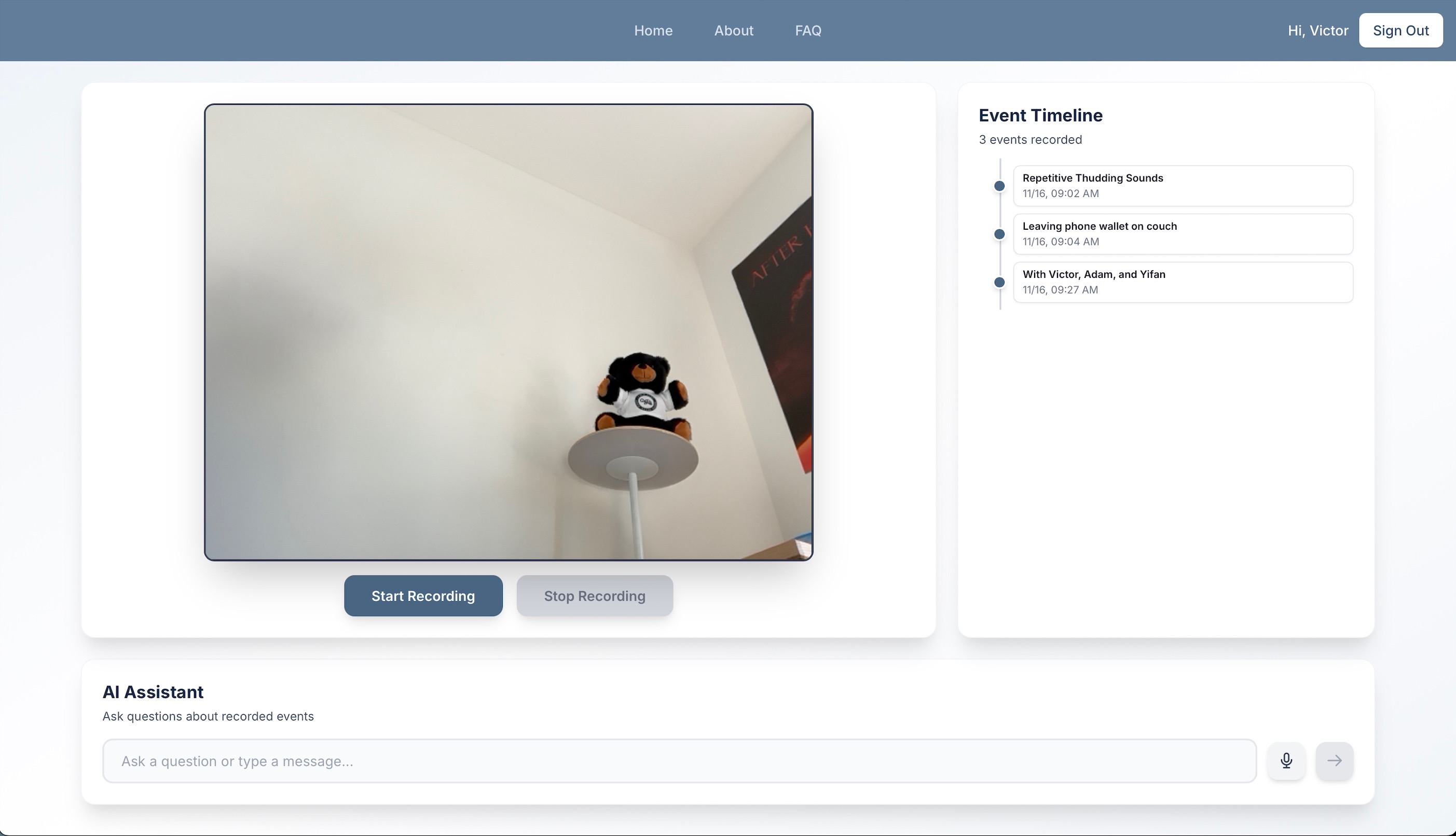The height and width of the screenshot is (836, 1456).
Task: Focus the Ask a question input field
Action: click(679, 761)
